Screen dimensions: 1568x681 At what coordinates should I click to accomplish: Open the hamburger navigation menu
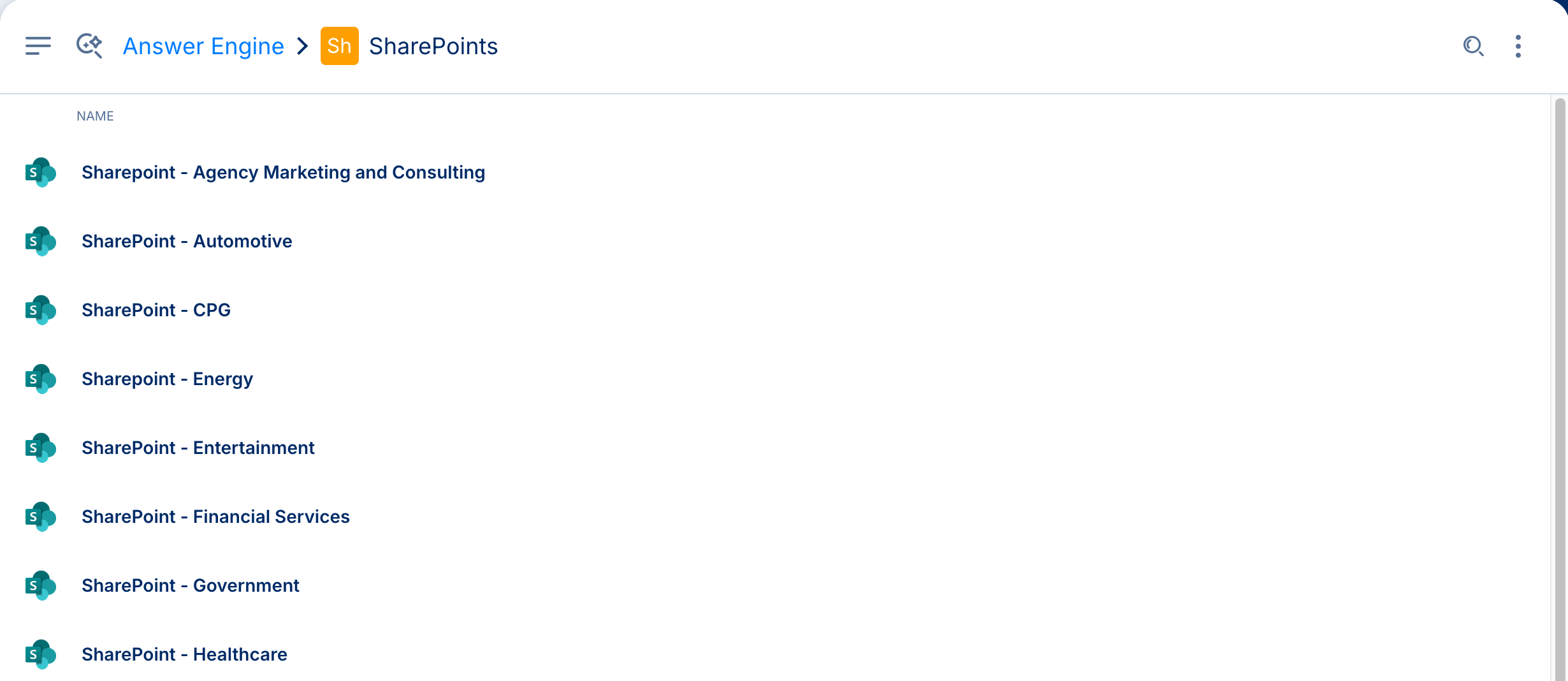pyautogui.click(x=38, y=46)
